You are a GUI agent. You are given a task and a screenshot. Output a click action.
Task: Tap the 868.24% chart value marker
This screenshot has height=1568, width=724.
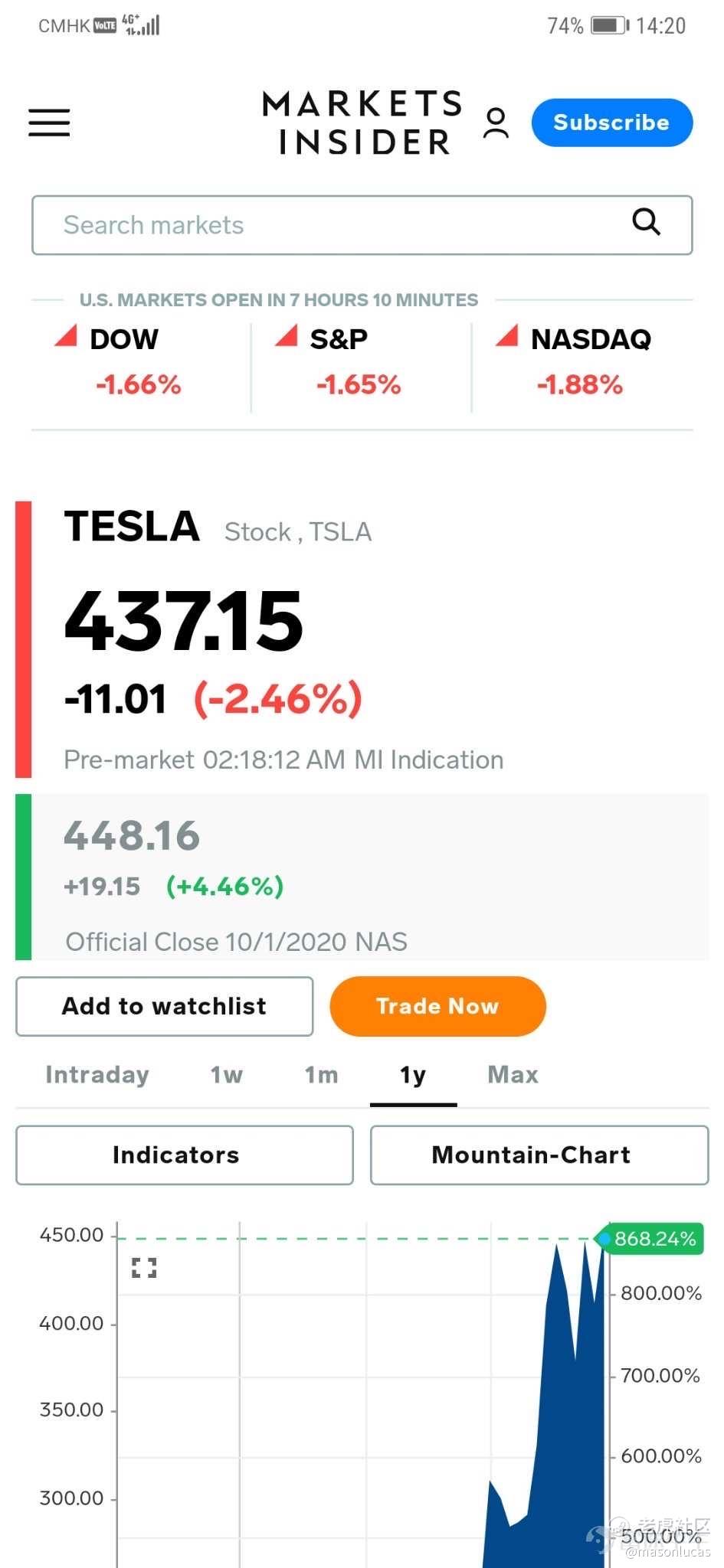[x=651, y=1238]
